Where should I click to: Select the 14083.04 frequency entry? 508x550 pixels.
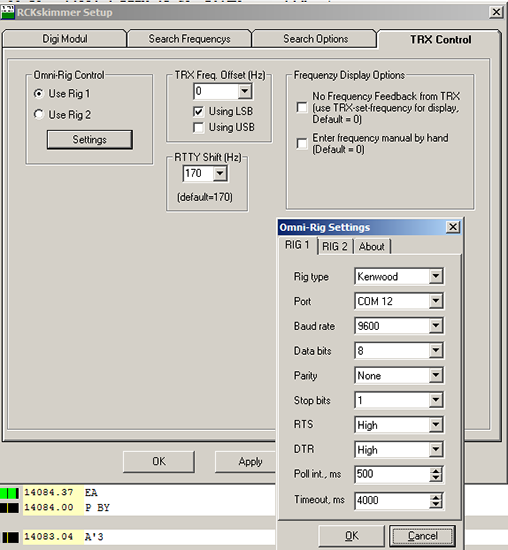48,536
